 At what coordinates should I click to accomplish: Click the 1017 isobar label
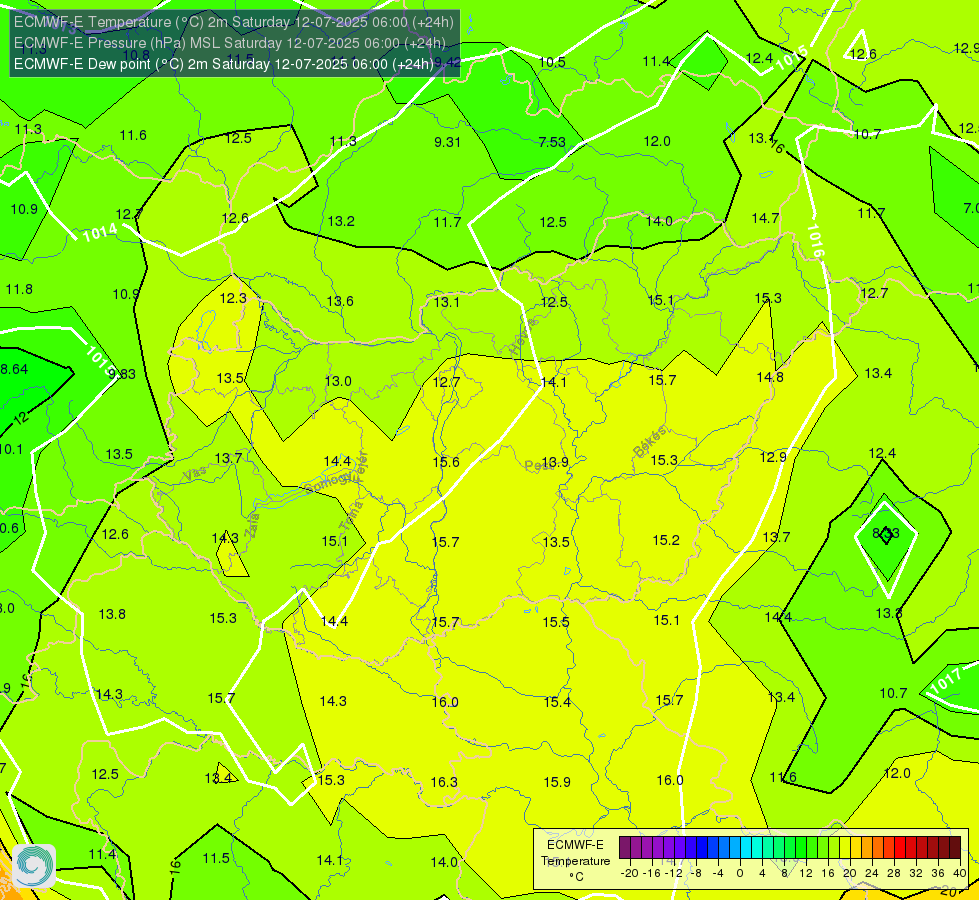[945, 680]
